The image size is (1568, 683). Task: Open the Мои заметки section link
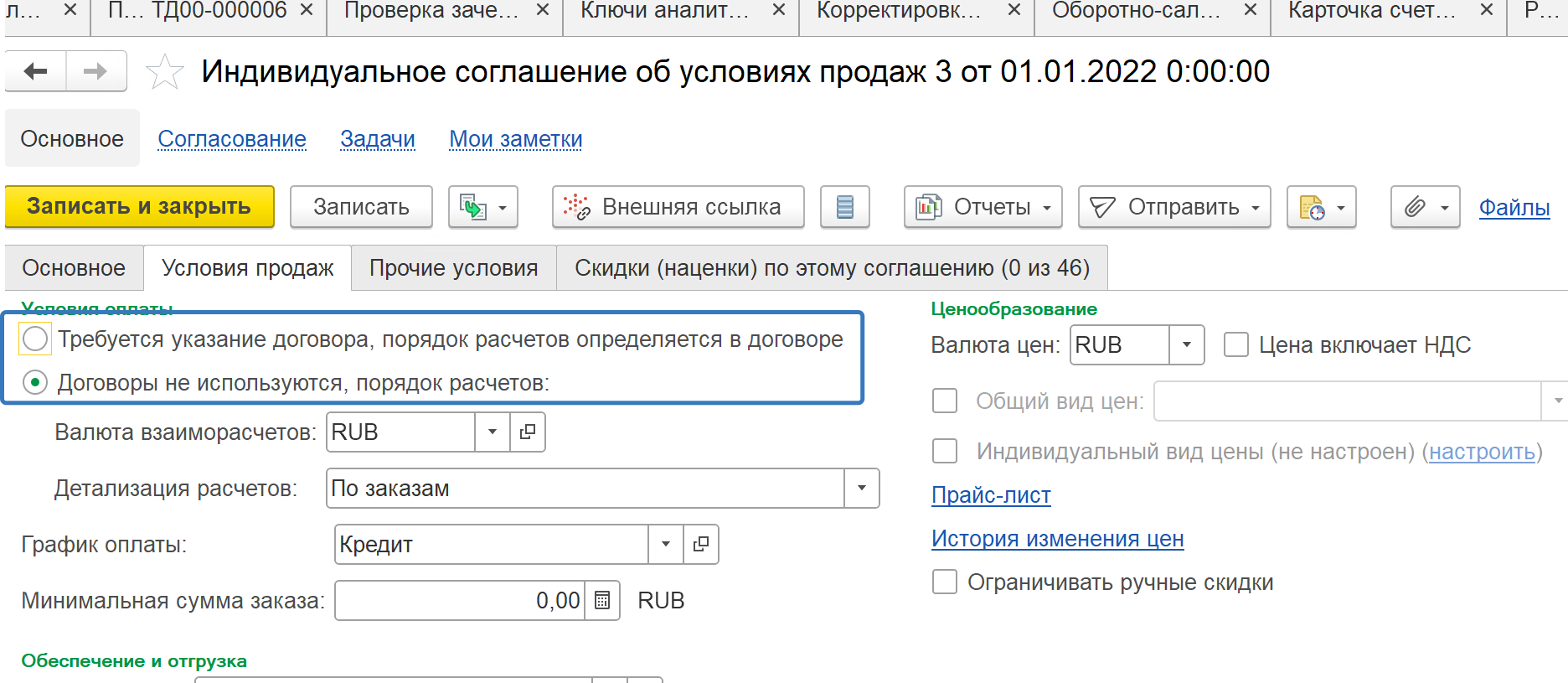(x=516, y=139)
